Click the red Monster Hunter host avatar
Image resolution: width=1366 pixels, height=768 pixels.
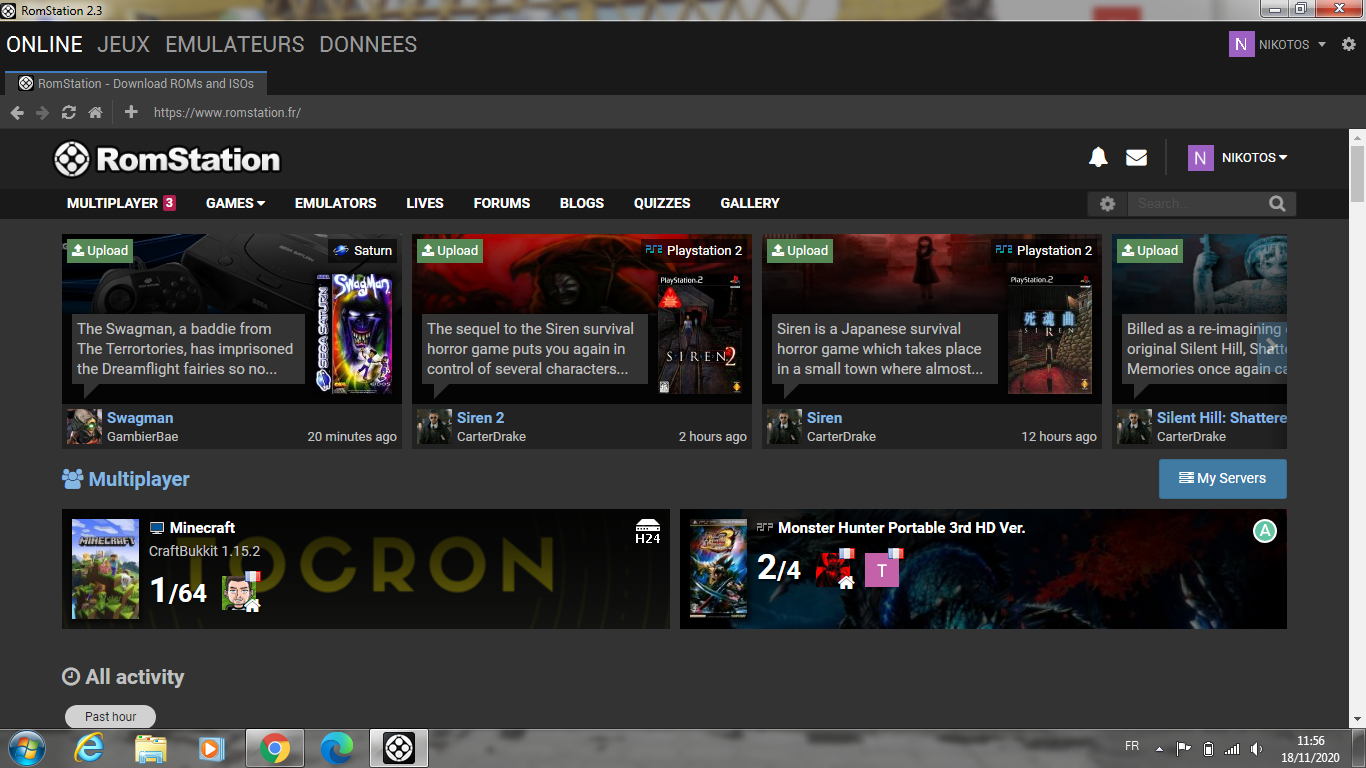coord(835,568)
